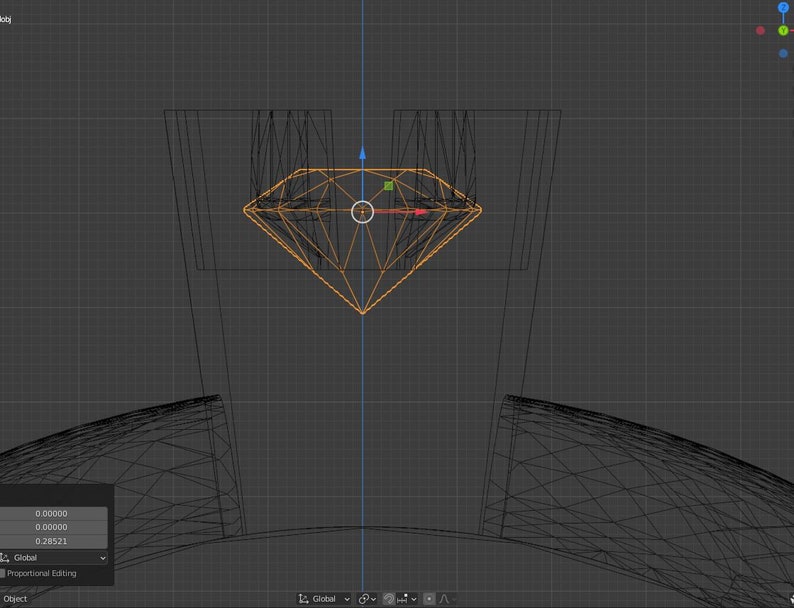
Task: Open the proportional falloff curve dropdown
Action: (447, 599)
